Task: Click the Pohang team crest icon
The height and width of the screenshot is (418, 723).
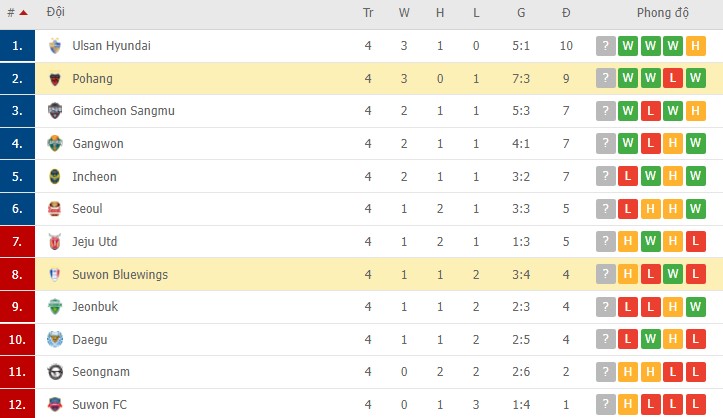Action: [55, 79]
